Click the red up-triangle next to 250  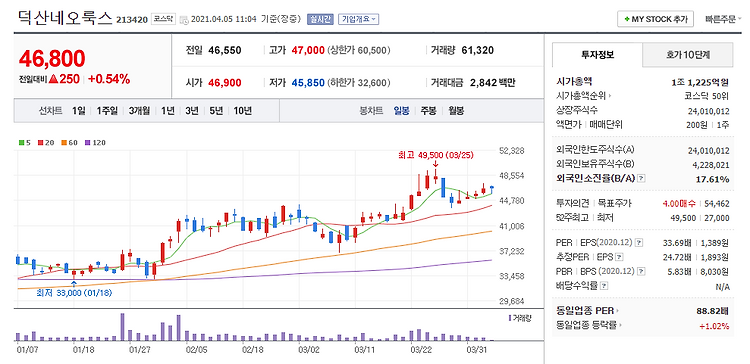click(54, 79)
